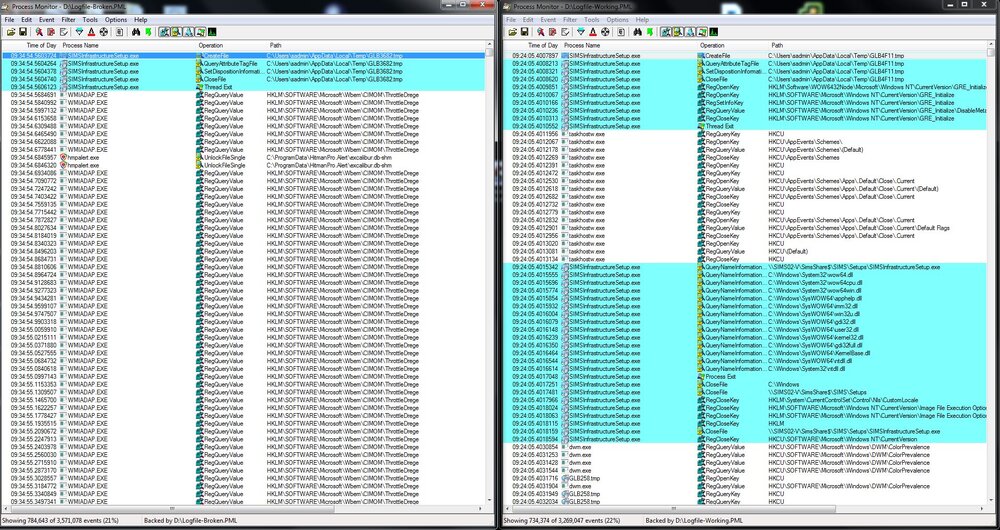Click Clear display icon in Logfile-Working window
The height and width of the screenshot is (530, 1000).
pyautogui.click(x=565, y=32)
